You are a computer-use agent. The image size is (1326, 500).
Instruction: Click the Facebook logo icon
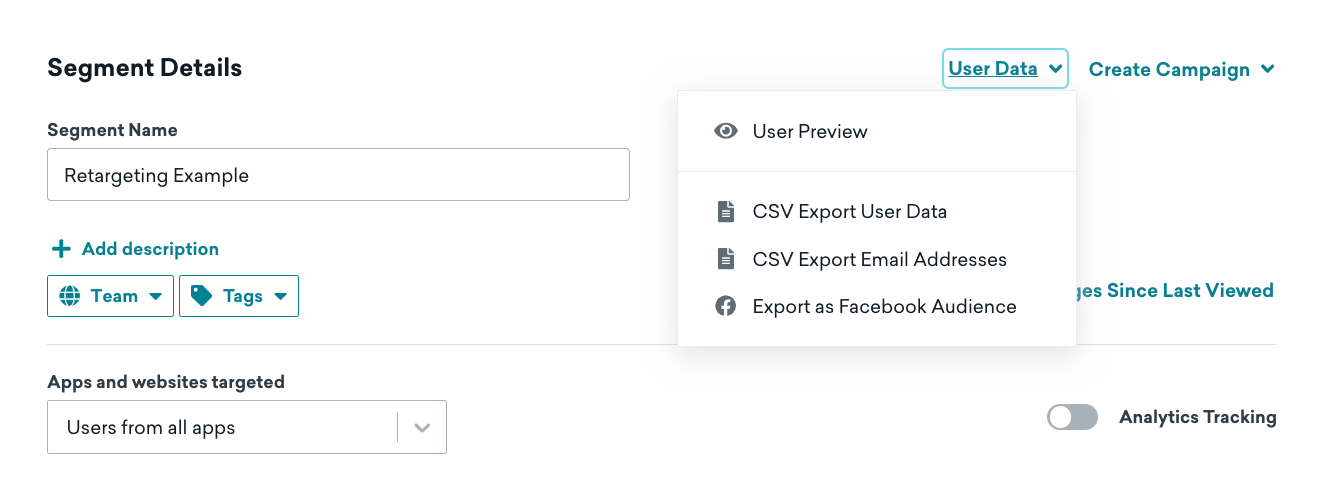726,307
